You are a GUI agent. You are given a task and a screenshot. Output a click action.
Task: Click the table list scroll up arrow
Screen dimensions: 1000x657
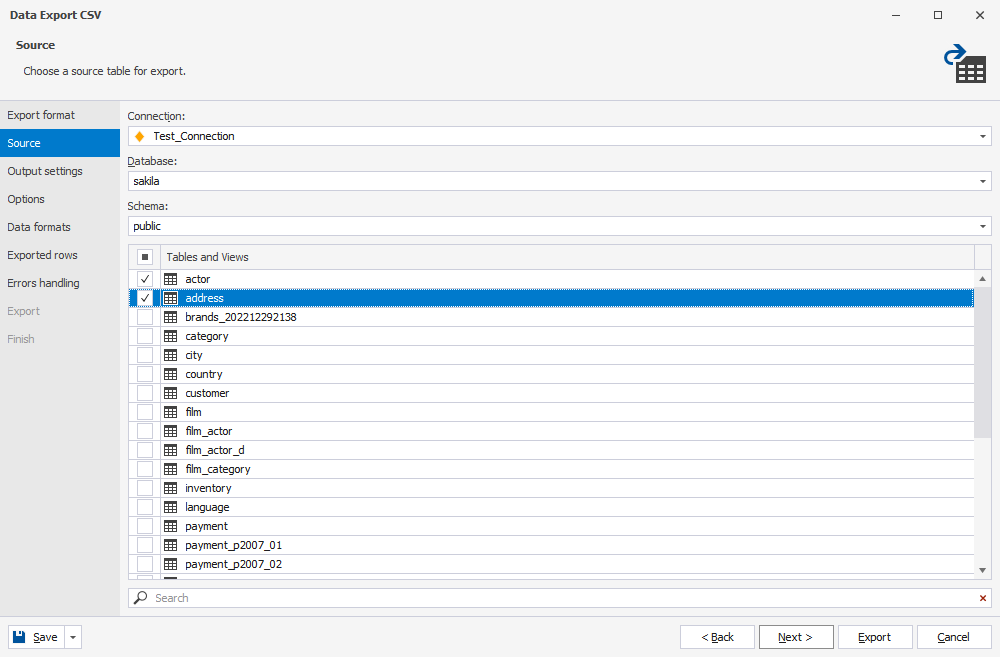tap(982, 279)
